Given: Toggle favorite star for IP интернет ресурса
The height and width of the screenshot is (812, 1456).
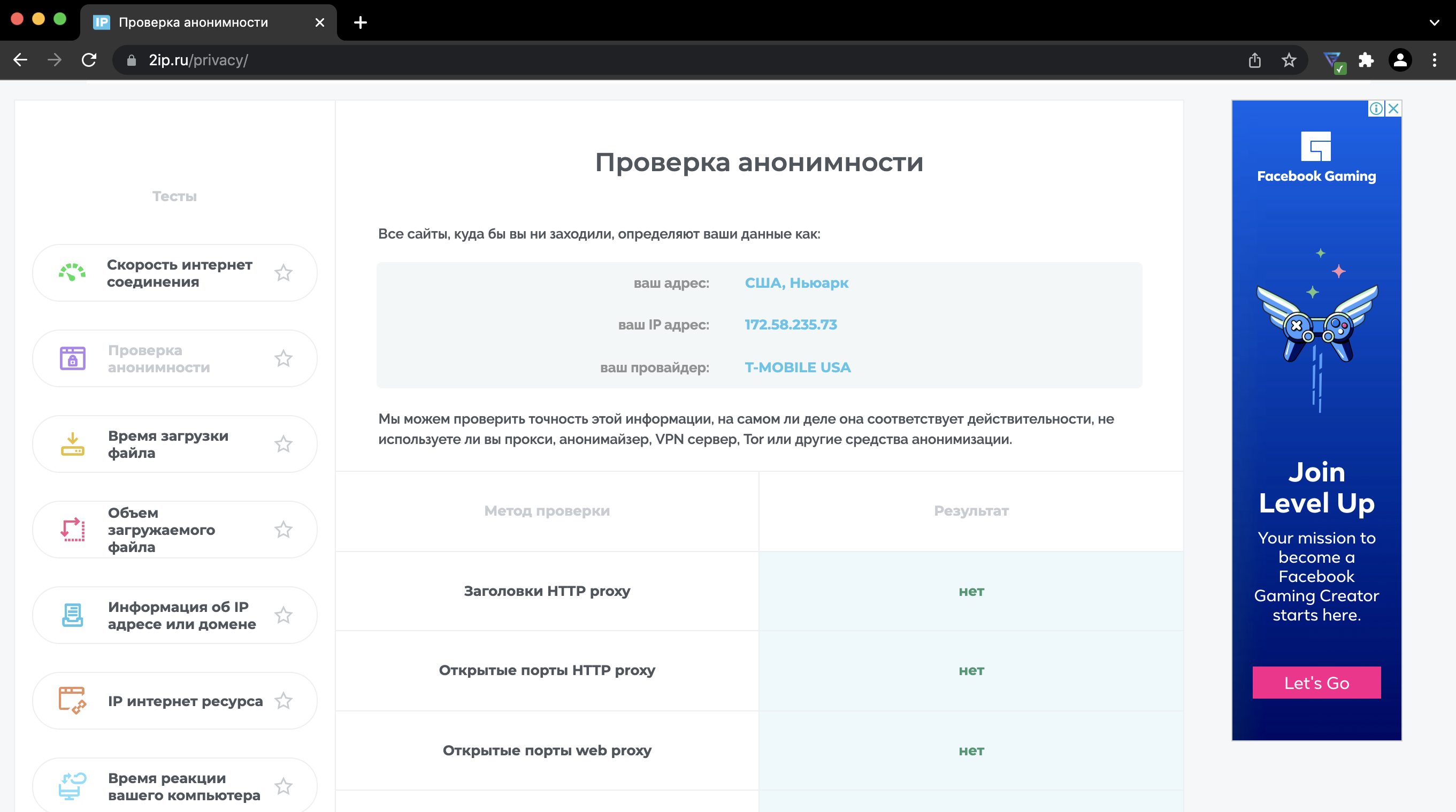Looking at the screenshot, I should pyautogui.click(x=283, y=701).
